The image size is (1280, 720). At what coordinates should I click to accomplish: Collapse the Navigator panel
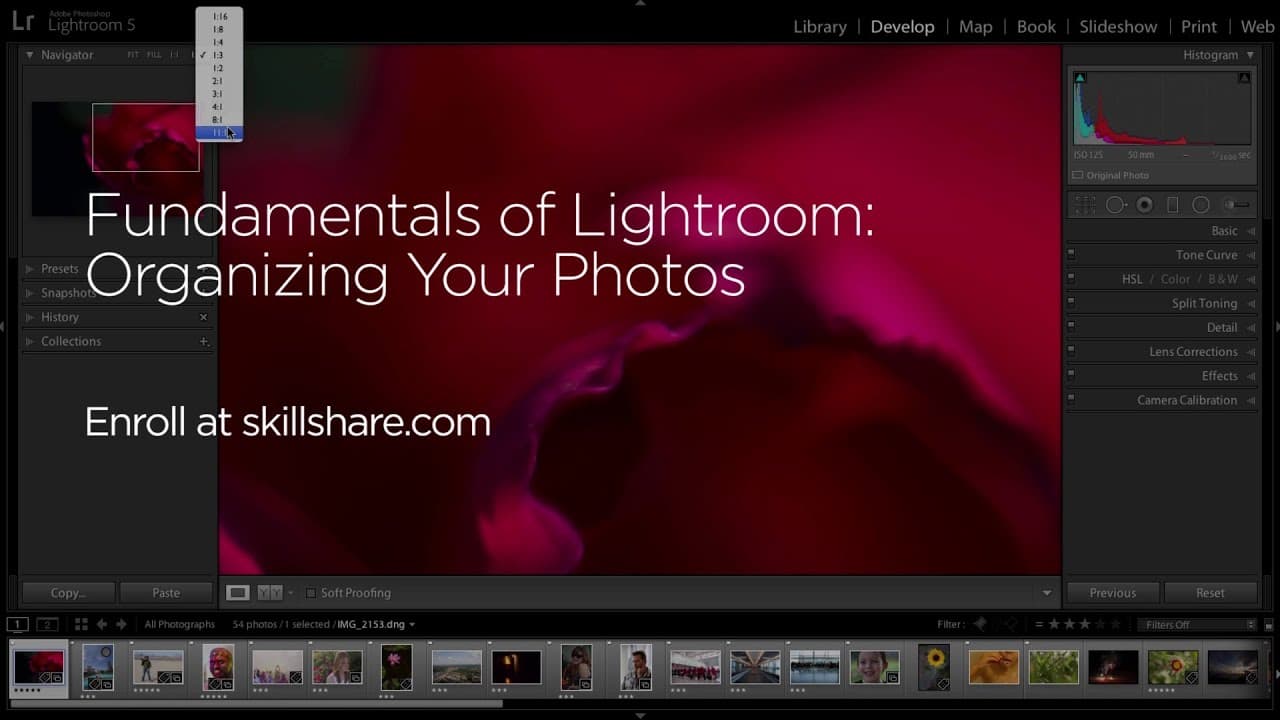click(x=30, y=55)
